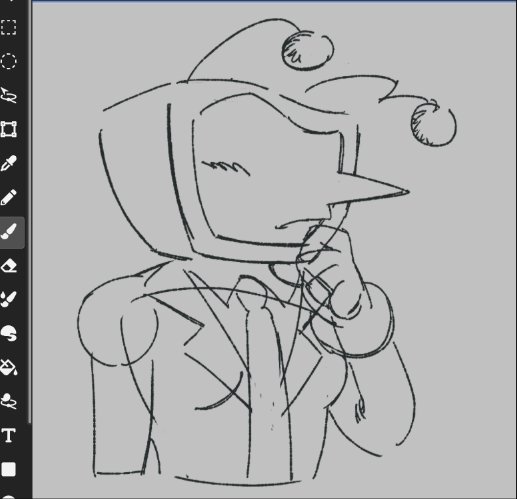Pick the eyedropper color sampler tool
The width and height of the screenshot is (517, 499).
coord(9,163)
